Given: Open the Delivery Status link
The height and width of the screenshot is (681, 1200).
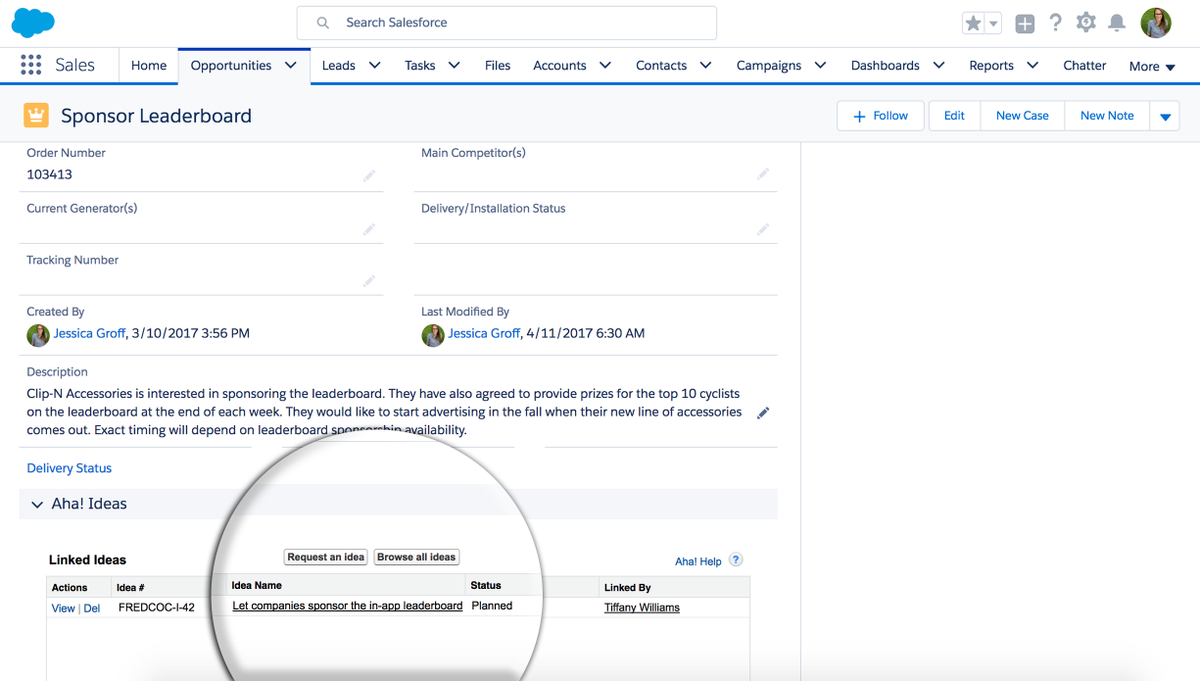Looking at the screenshot, I should coord(69,468).
